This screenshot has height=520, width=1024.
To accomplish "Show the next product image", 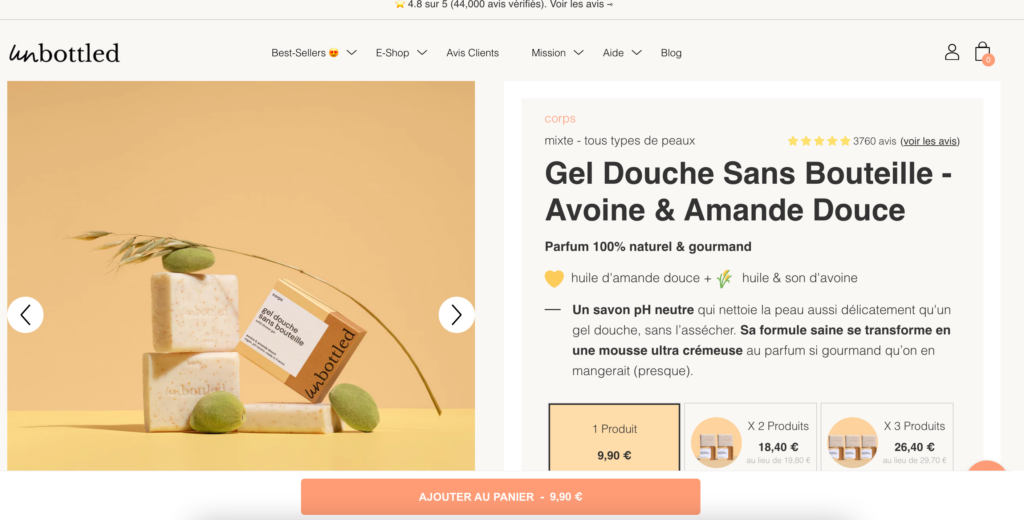I will [456, 315].
